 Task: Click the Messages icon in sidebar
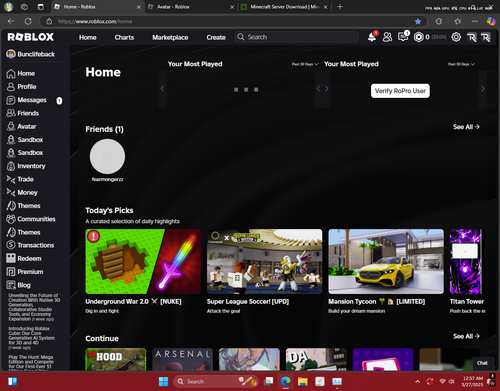(11, 100)
